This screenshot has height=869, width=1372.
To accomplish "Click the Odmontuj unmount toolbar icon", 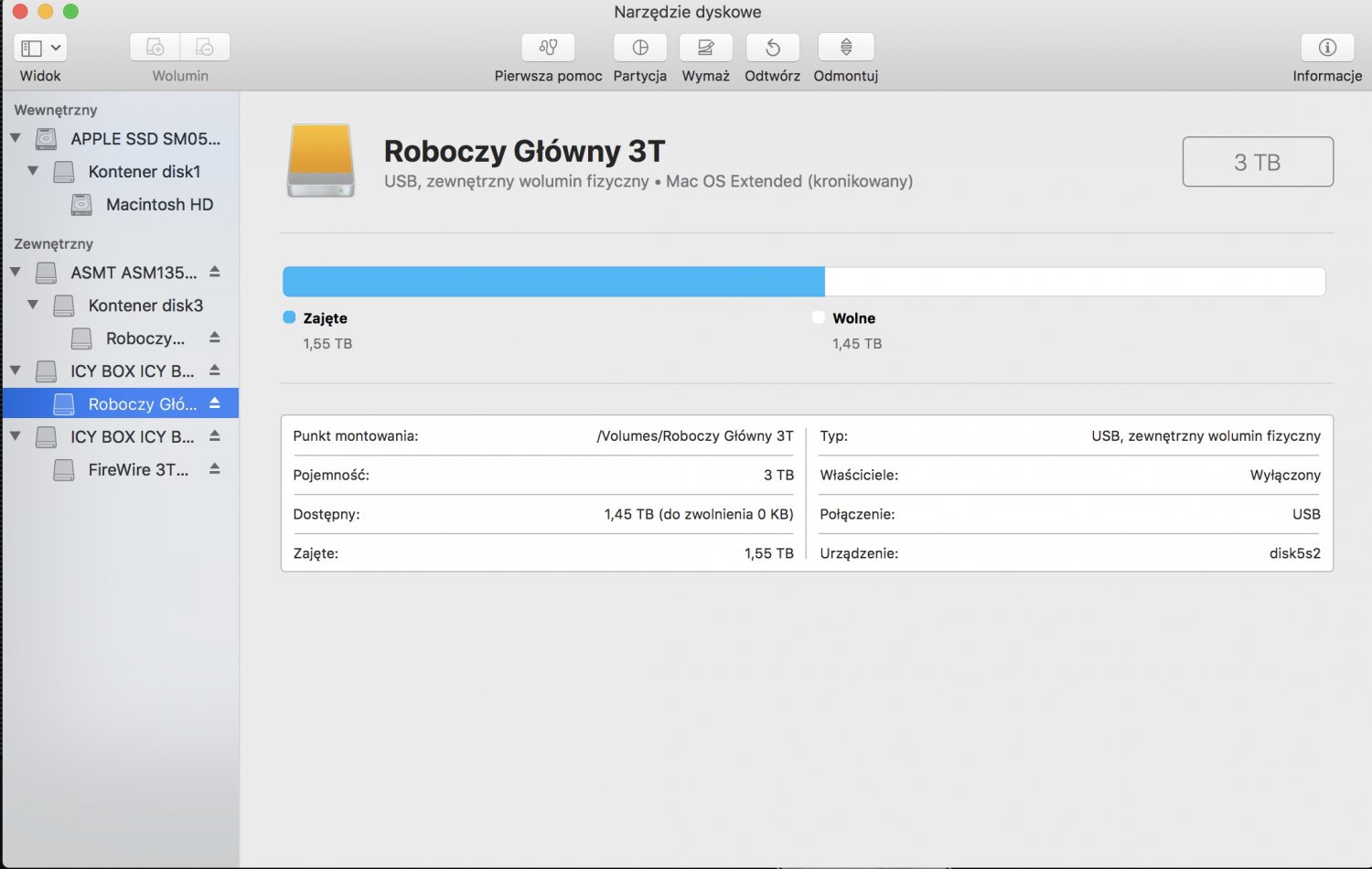I will 846,48.
